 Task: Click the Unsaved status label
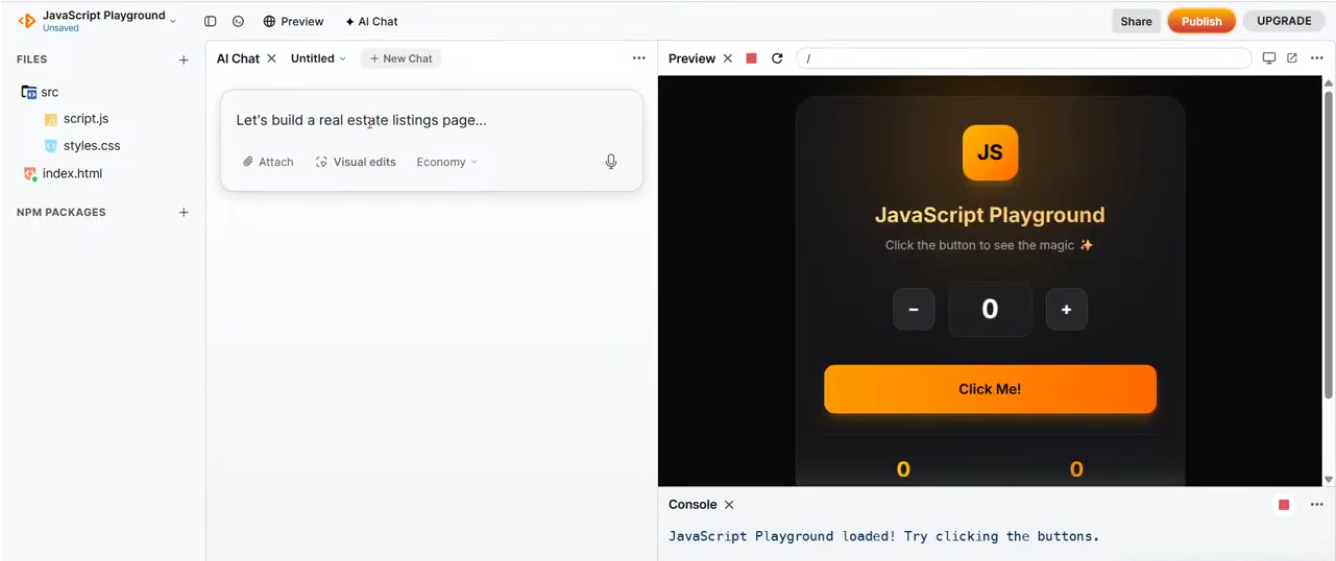60,29
